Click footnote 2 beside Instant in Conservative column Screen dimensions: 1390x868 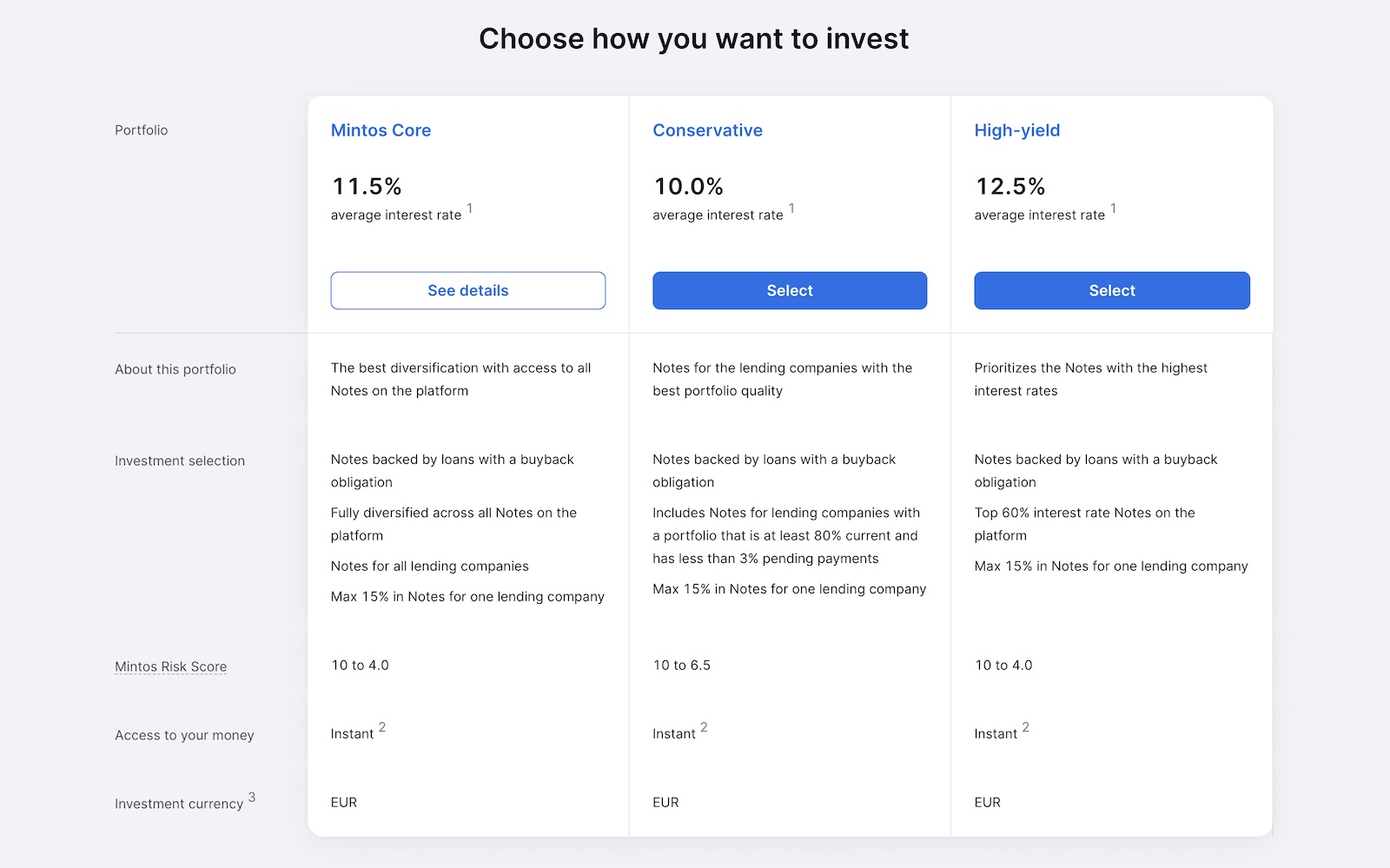click(x=704, y=727)
